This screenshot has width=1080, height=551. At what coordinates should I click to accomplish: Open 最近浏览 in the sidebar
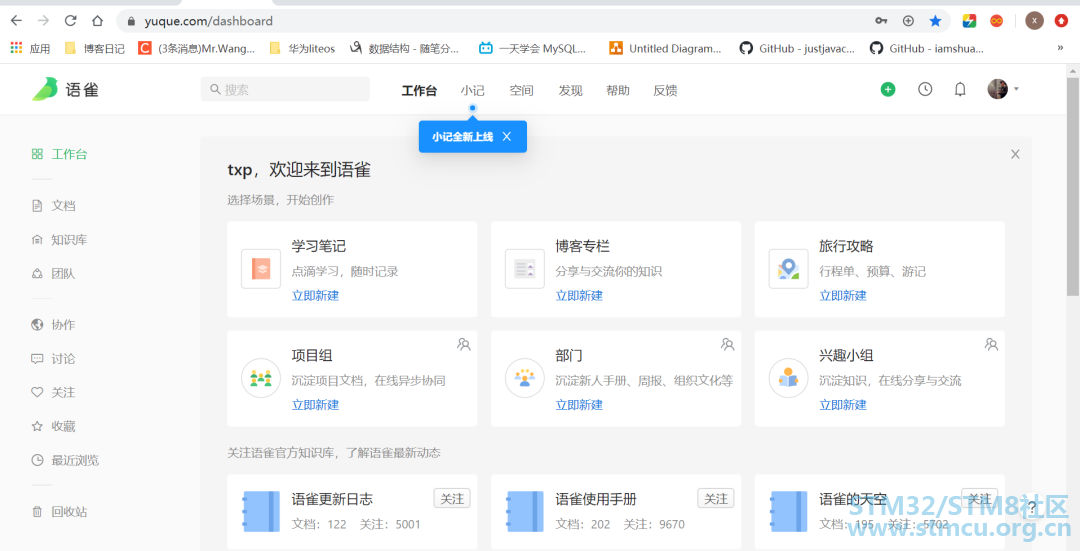(x=65, y=460)
